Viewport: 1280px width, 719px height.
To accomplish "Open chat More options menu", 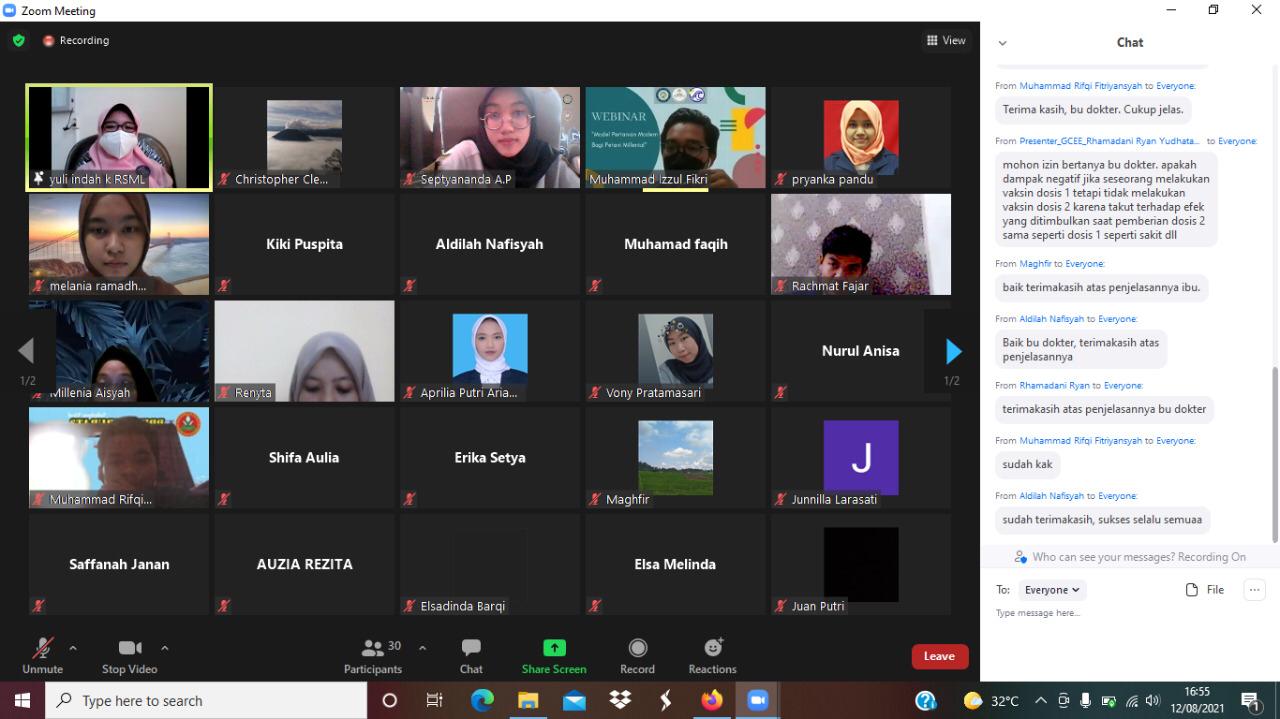I will click(x=1254, y=590).
